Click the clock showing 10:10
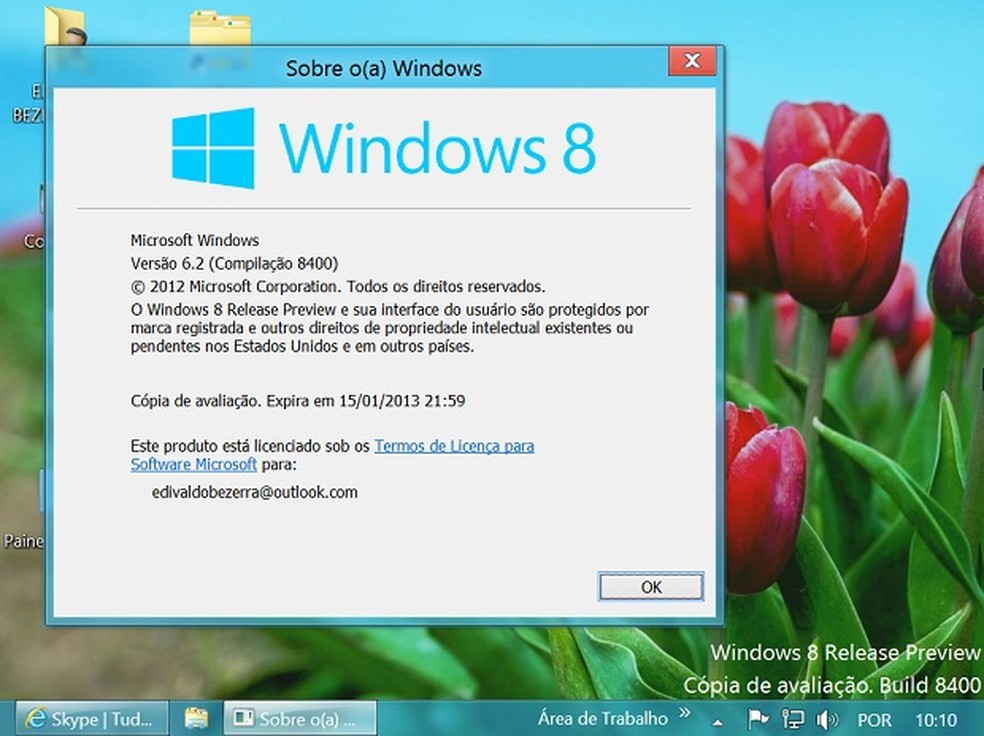Viewport: 984px width, 736px height. tap(937, 718)
